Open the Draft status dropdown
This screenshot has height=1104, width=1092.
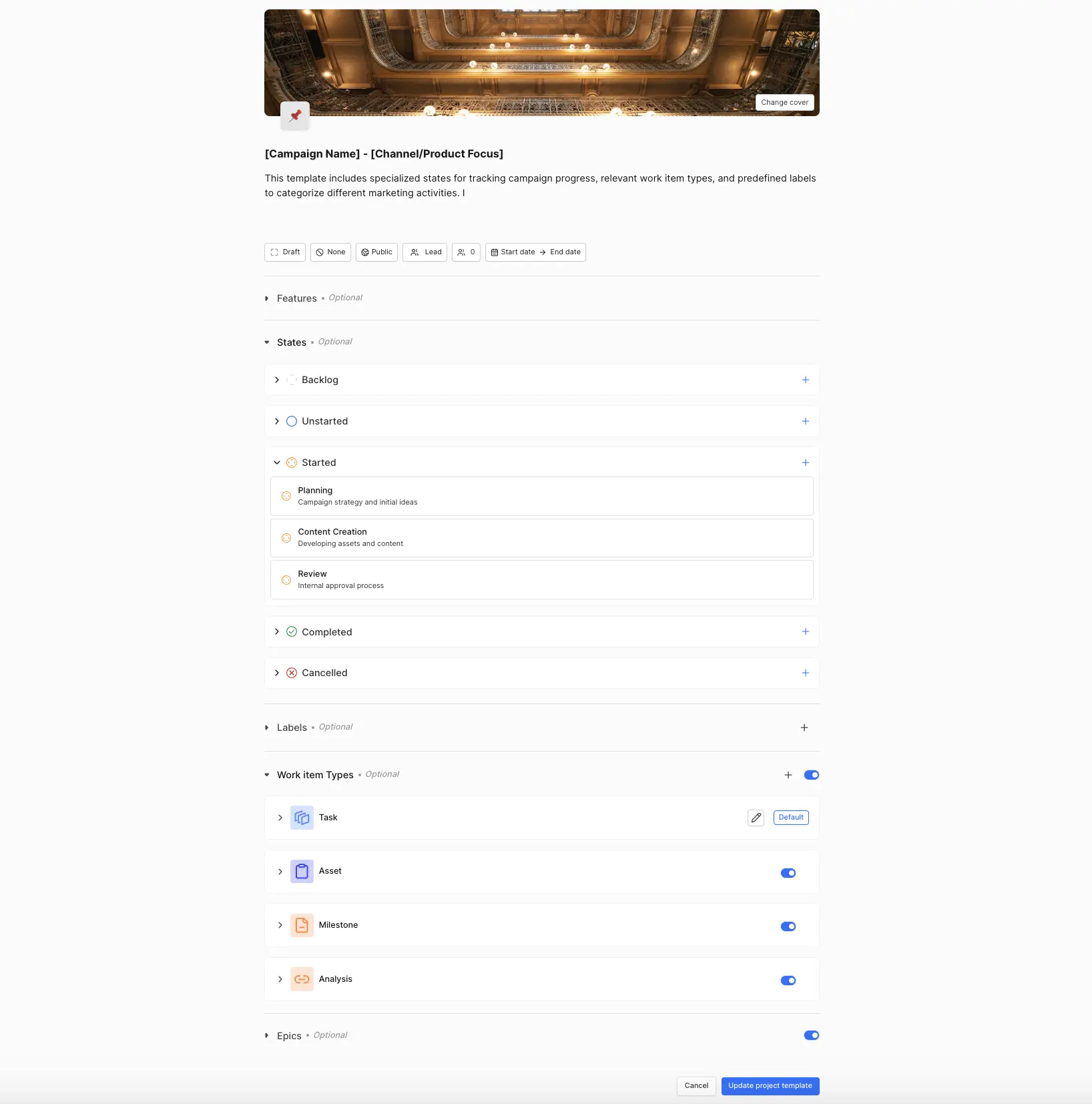coord(285,252)
